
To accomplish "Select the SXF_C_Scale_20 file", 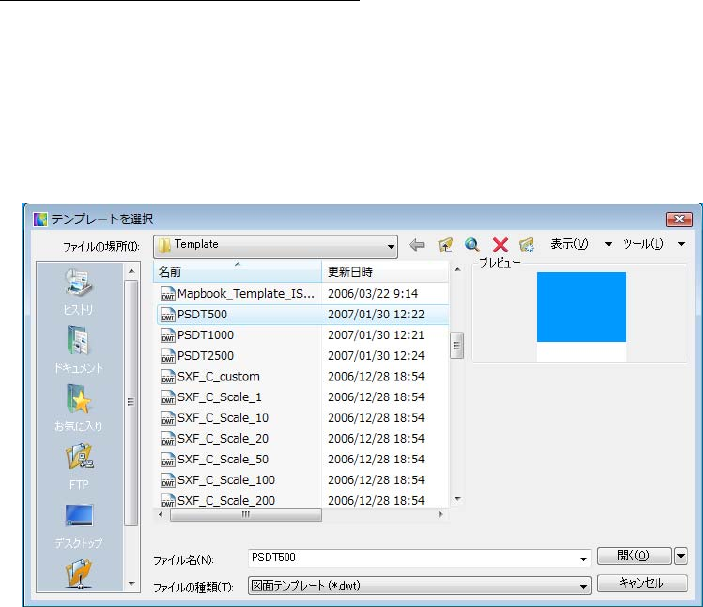I will [223, 438].
